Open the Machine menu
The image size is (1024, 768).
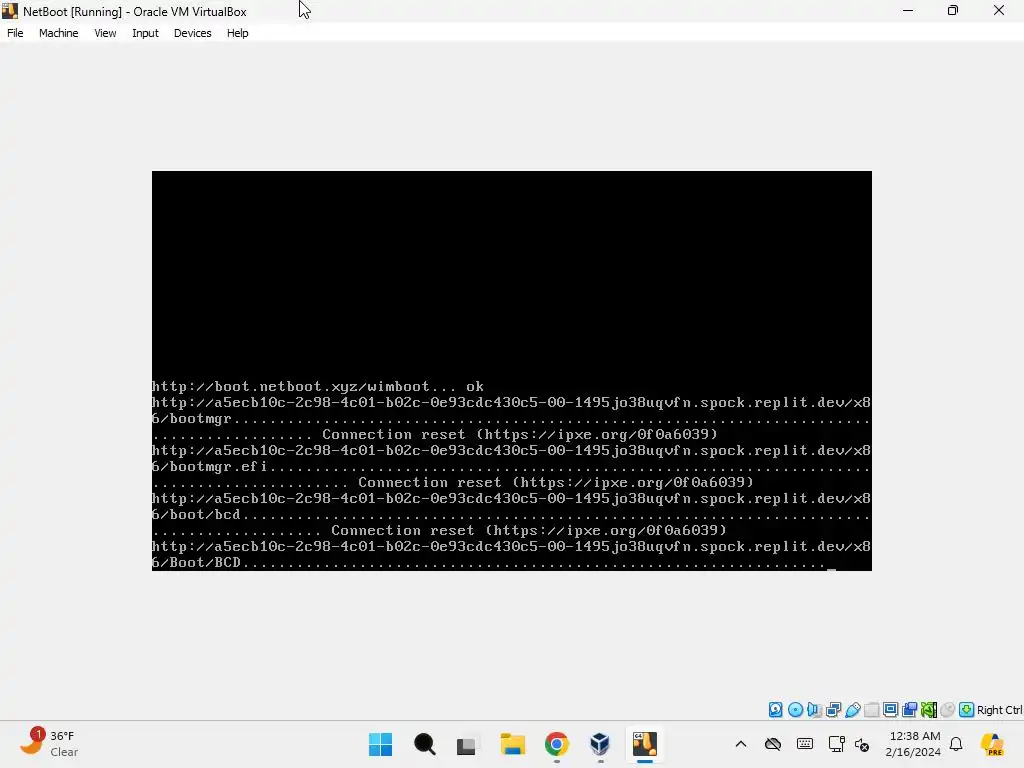pos(59,33)
